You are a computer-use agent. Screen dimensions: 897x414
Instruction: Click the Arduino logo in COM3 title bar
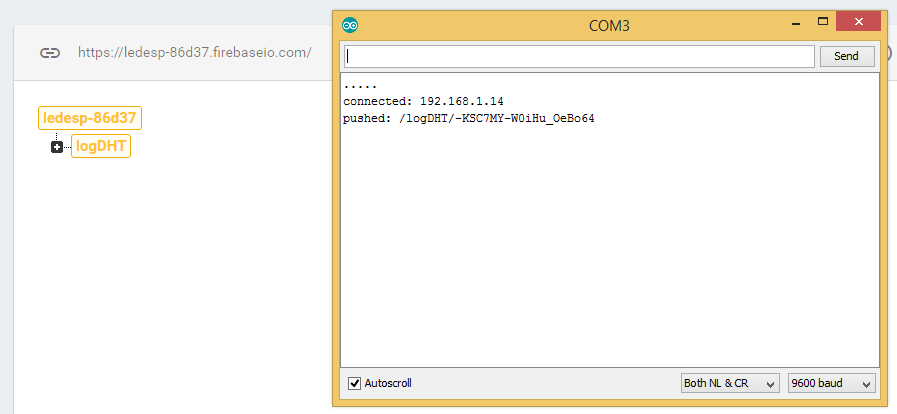pos(350,25)
